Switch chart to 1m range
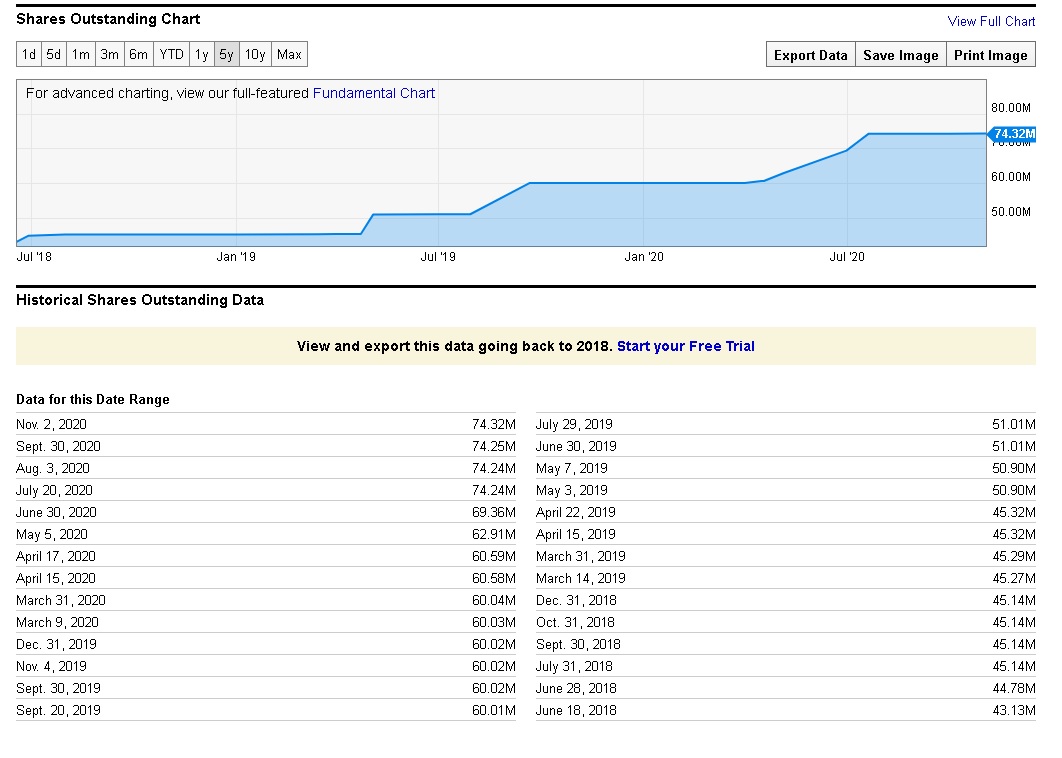This screenshot has height=758, width=1062. [81, 55]
